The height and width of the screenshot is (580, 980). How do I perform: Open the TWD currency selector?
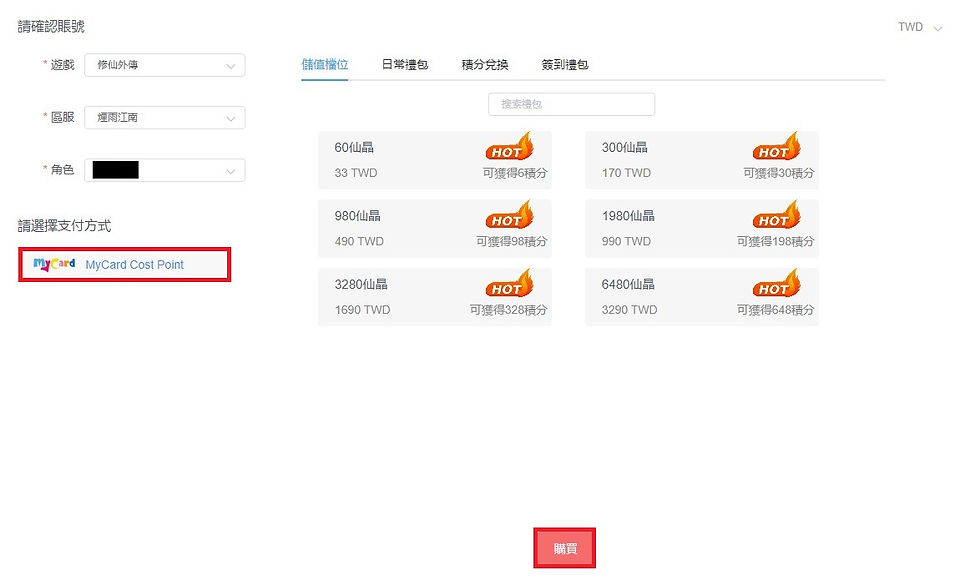(919, 28)
